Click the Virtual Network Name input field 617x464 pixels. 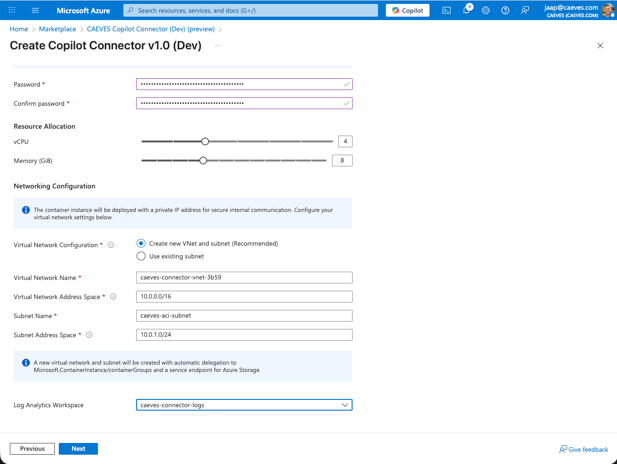click(x=244, y=278)
